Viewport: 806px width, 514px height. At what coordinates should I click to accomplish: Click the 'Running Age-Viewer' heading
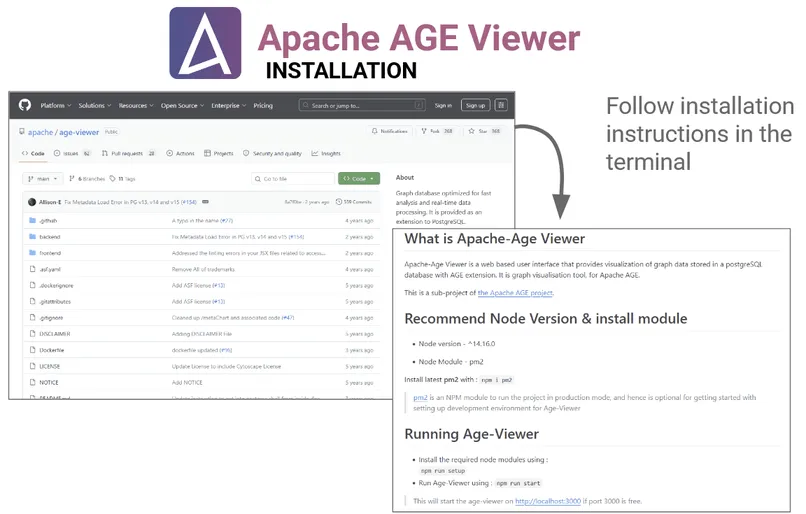471,434
